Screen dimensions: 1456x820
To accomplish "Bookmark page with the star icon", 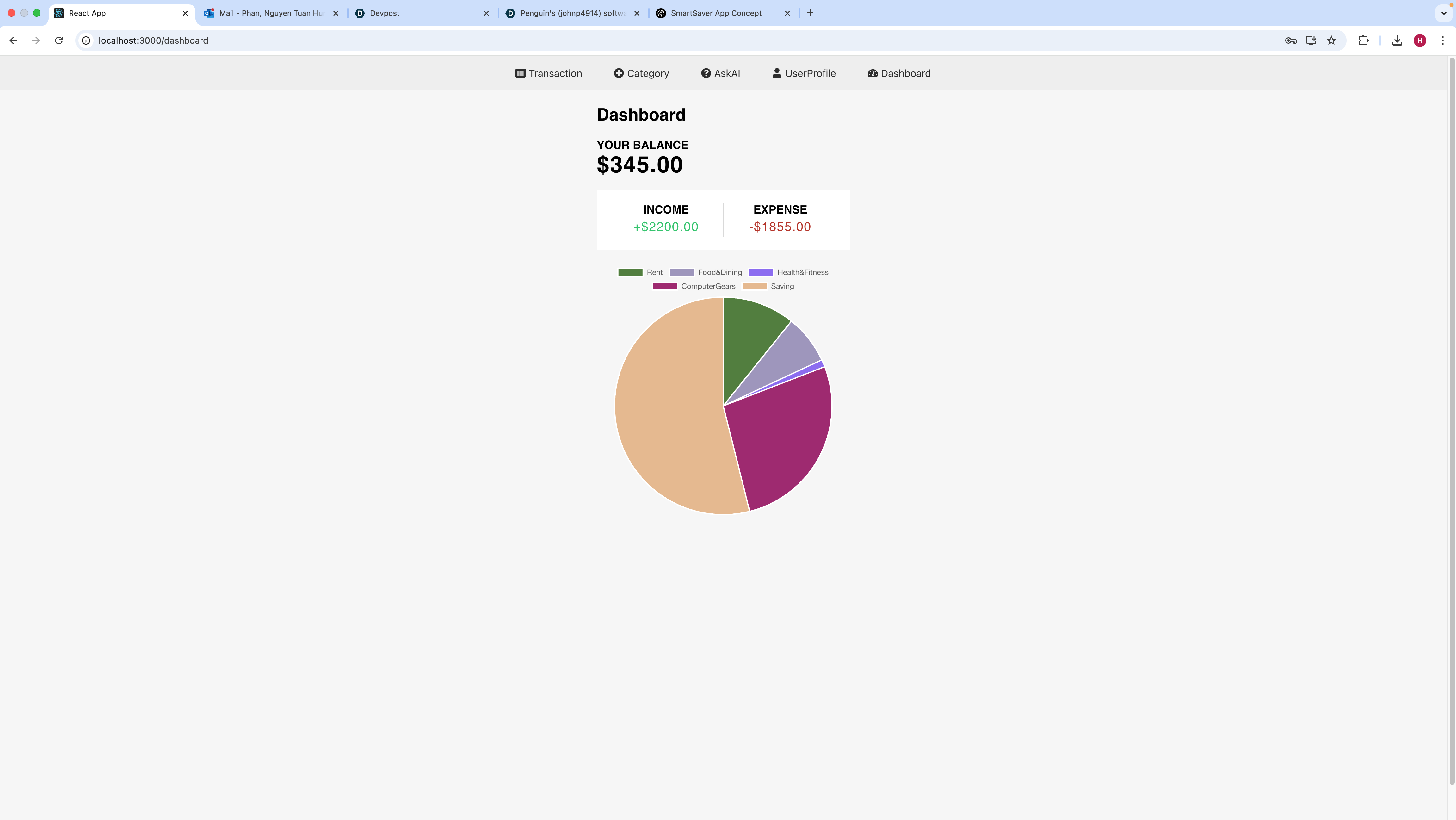I will pyautogui.click(x=1331, y=41).
